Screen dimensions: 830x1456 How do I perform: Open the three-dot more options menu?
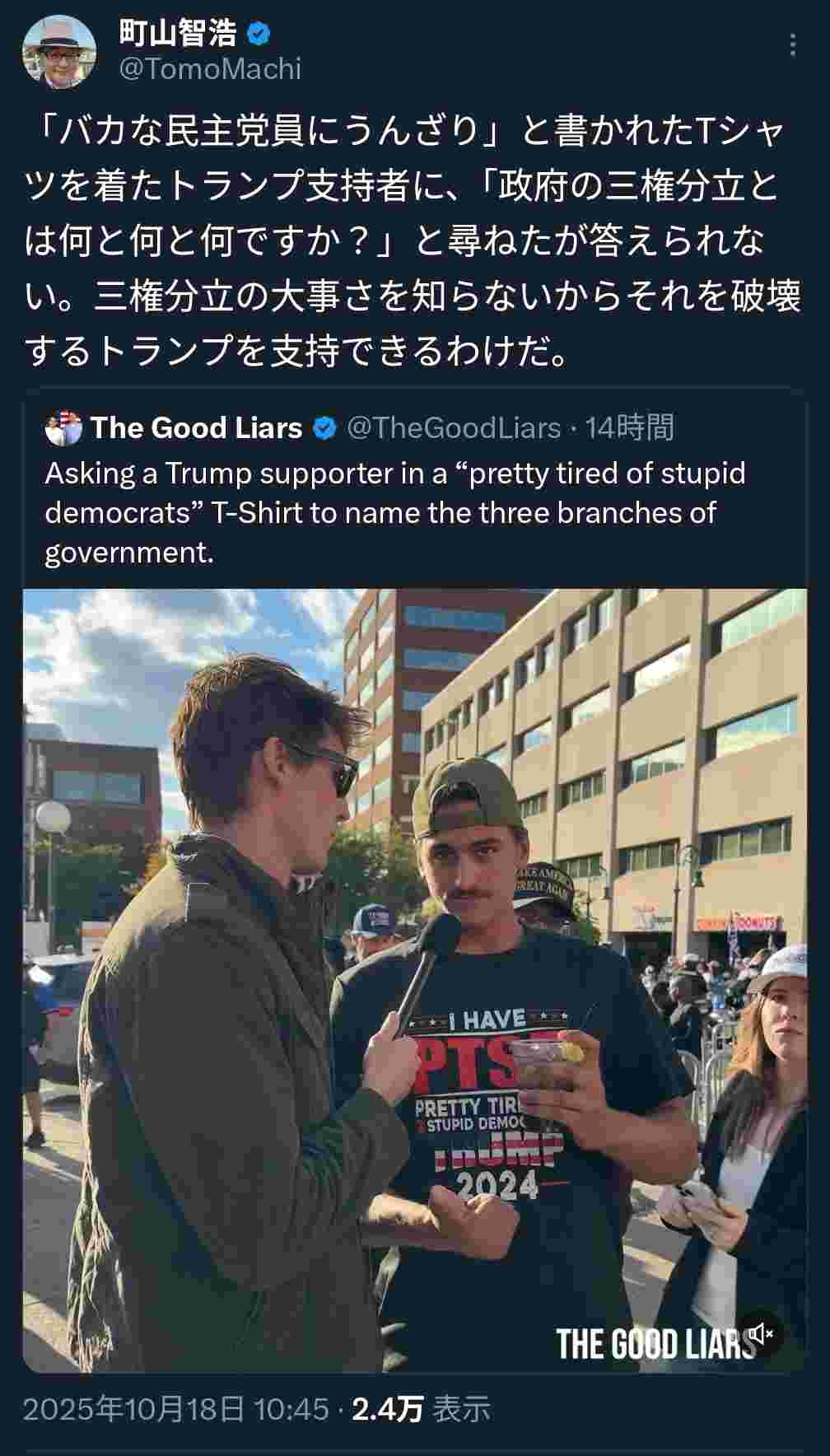click(793, 45)
